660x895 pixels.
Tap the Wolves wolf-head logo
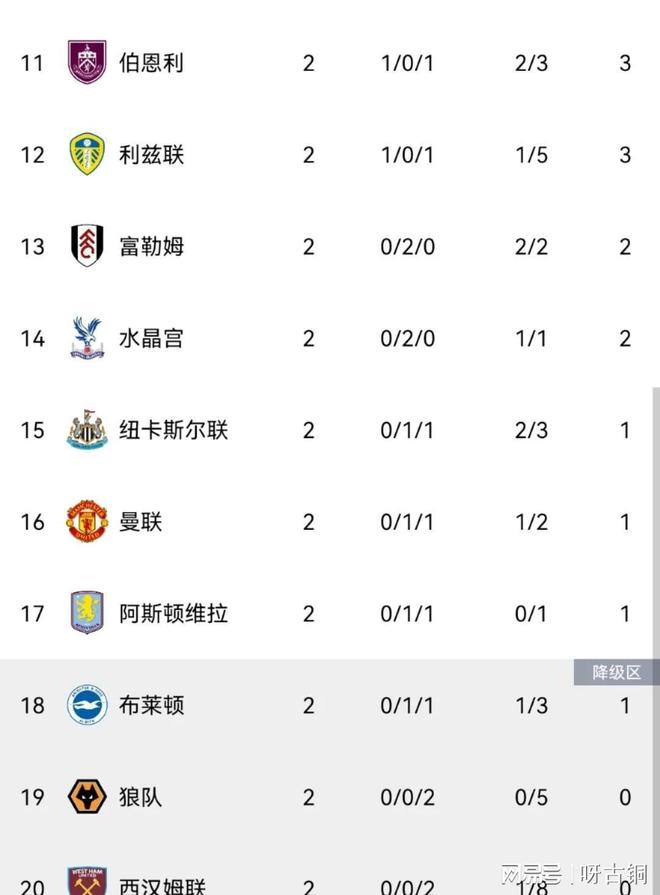pyautogui.click(x=87, y=797)
